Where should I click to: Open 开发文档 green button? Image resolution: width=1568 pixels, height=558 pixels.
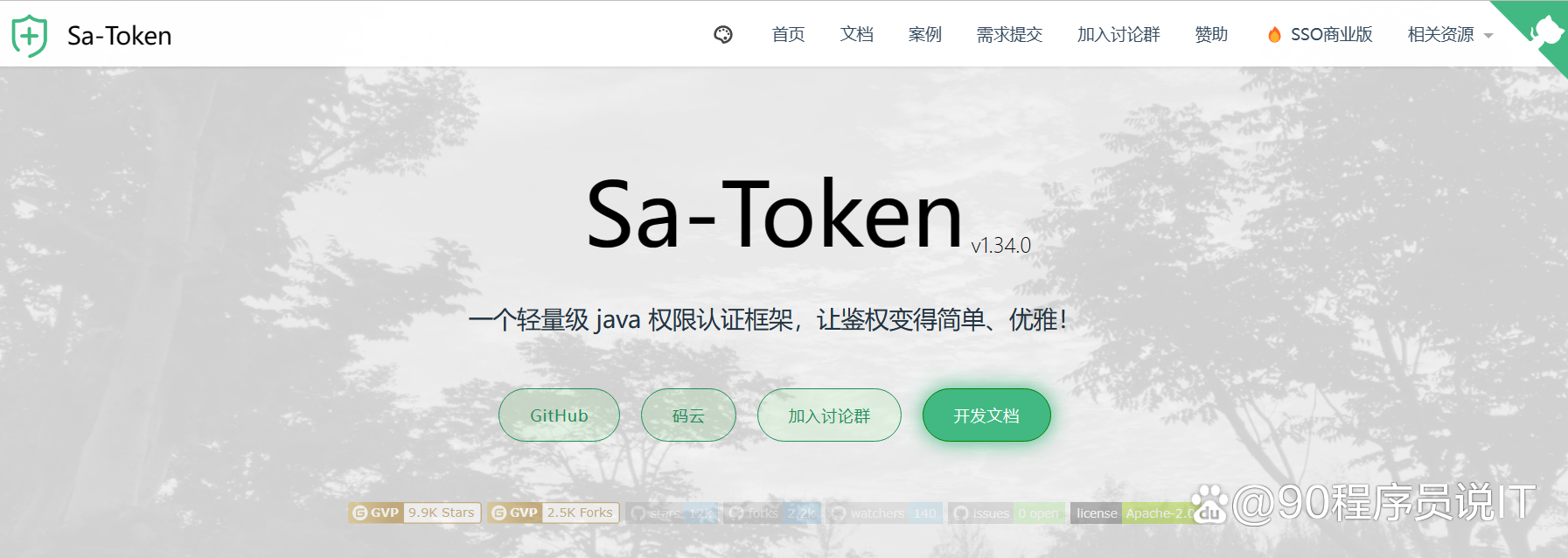986,415
